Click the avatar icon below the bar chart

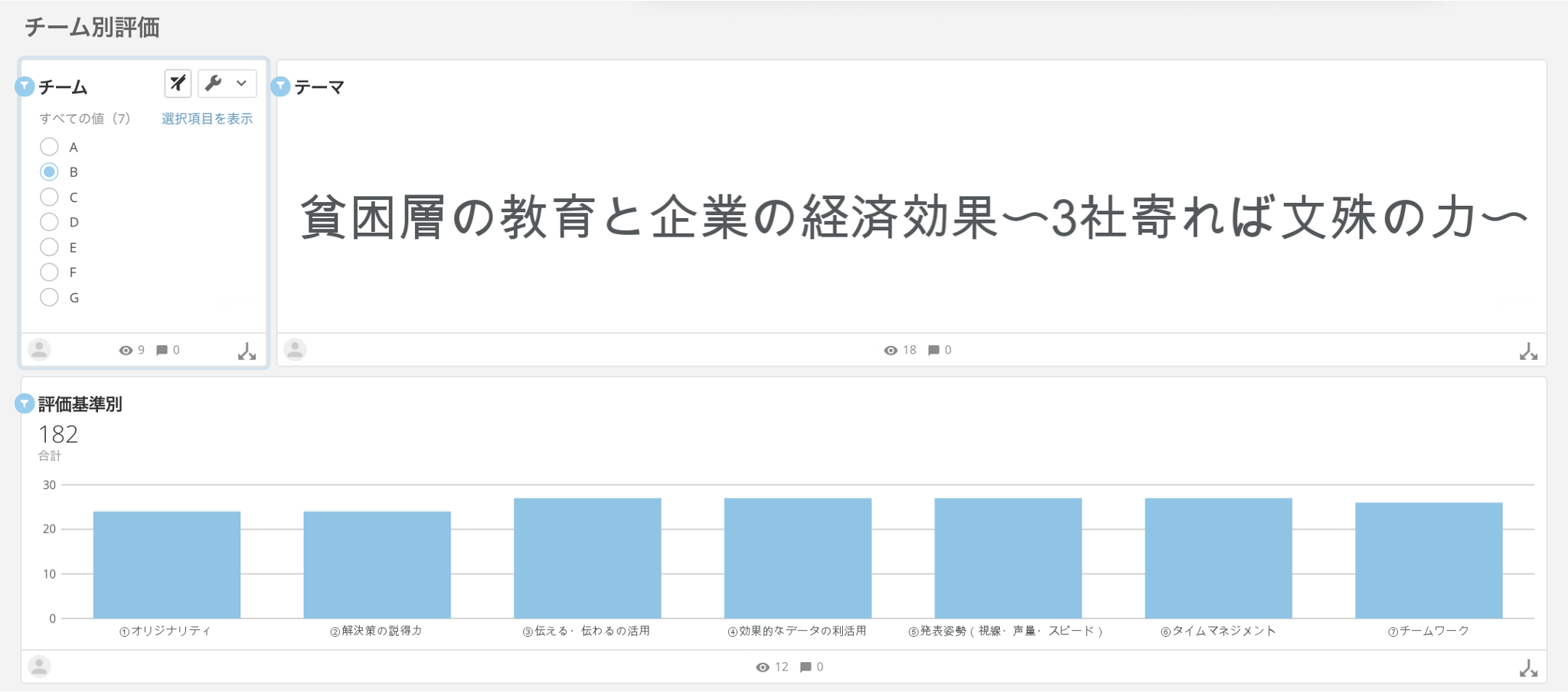39,667
